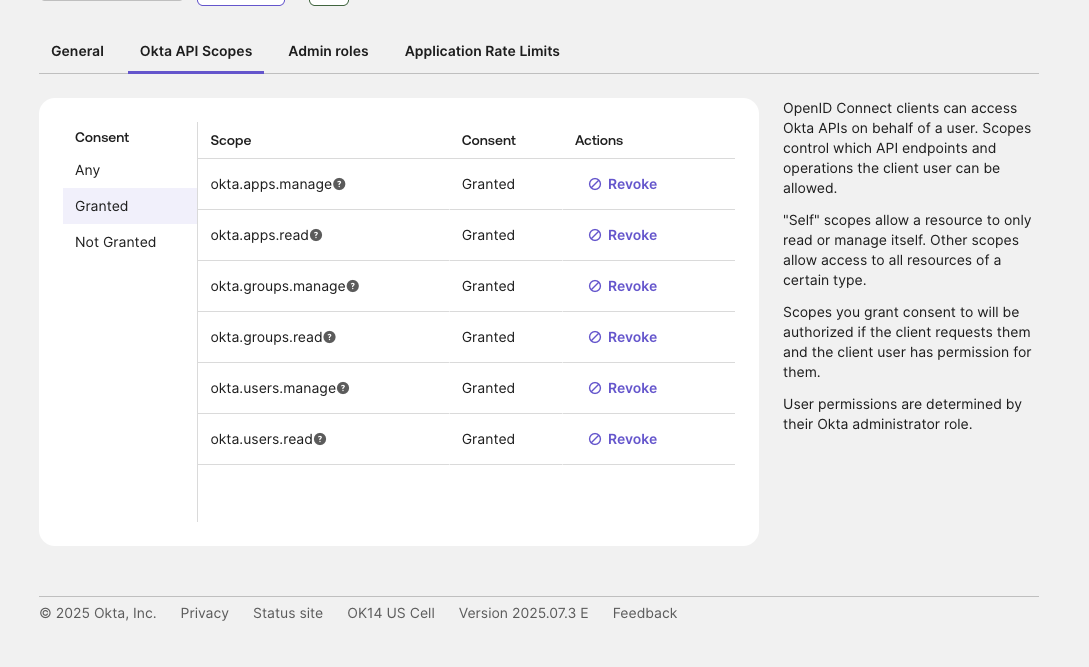Select the Granted consent filter

pyautogui.click(x=130, y=206)
